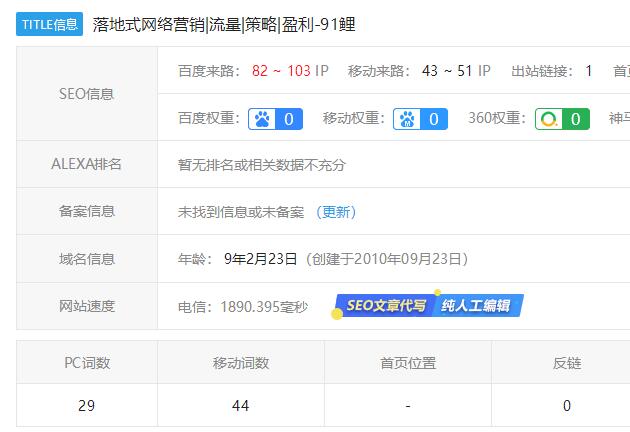Image resolution: width=630 pixels, height=432 pixels.
Task: Click the 域名信息 row label
Action: click(x=87, y=259)
